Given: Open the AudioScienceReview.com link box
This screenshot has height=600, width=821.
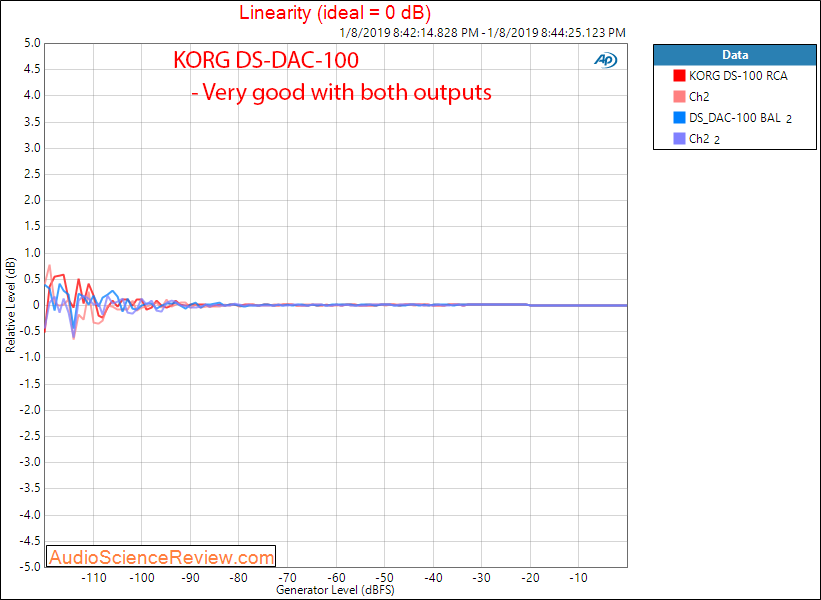Looking at the screenshot, I should [161, 557].
